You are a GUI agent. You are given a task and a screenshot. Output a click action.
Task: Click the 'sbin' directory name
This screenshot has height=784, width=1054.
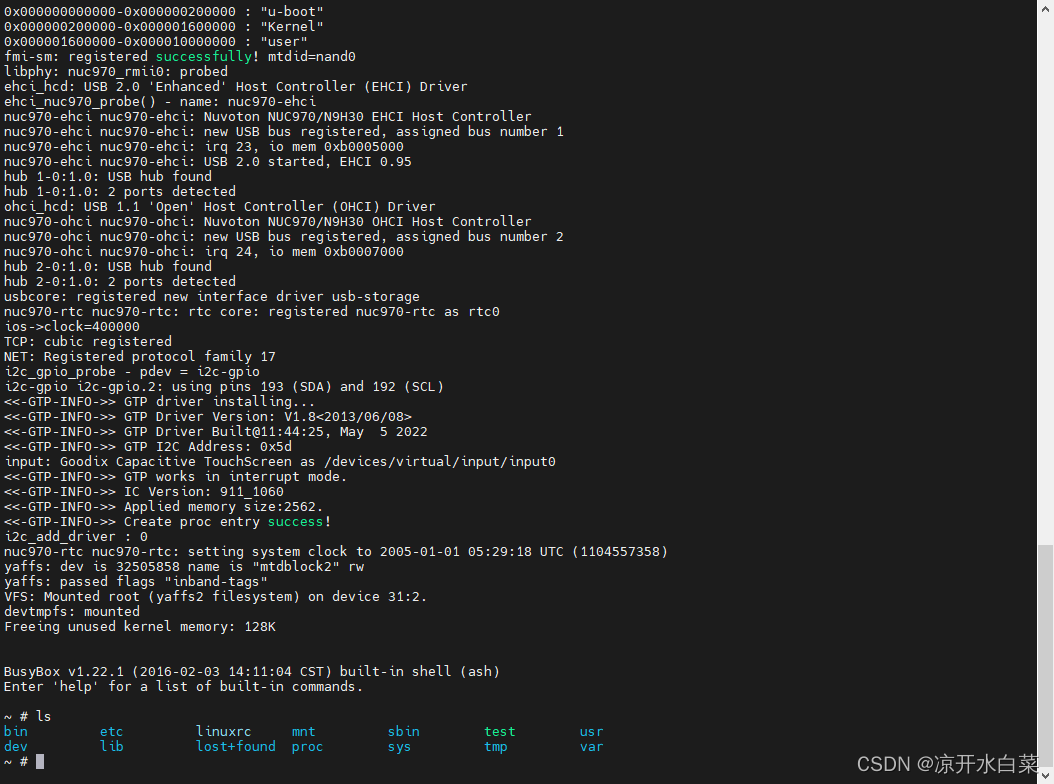click(403, 731)
